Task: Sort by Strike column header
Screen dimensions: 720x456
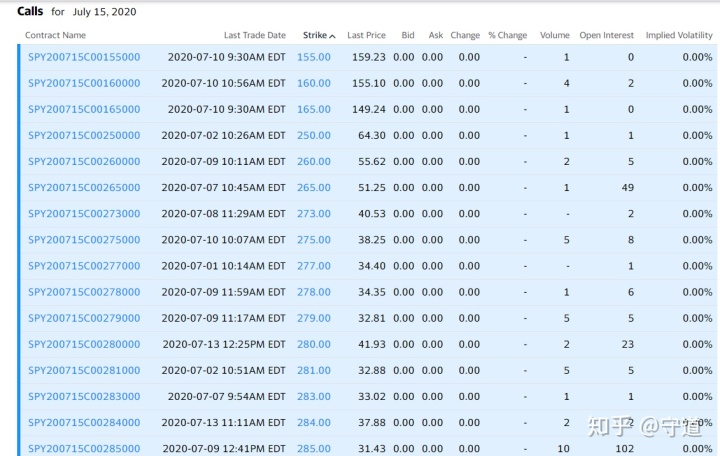Action: 315,35
